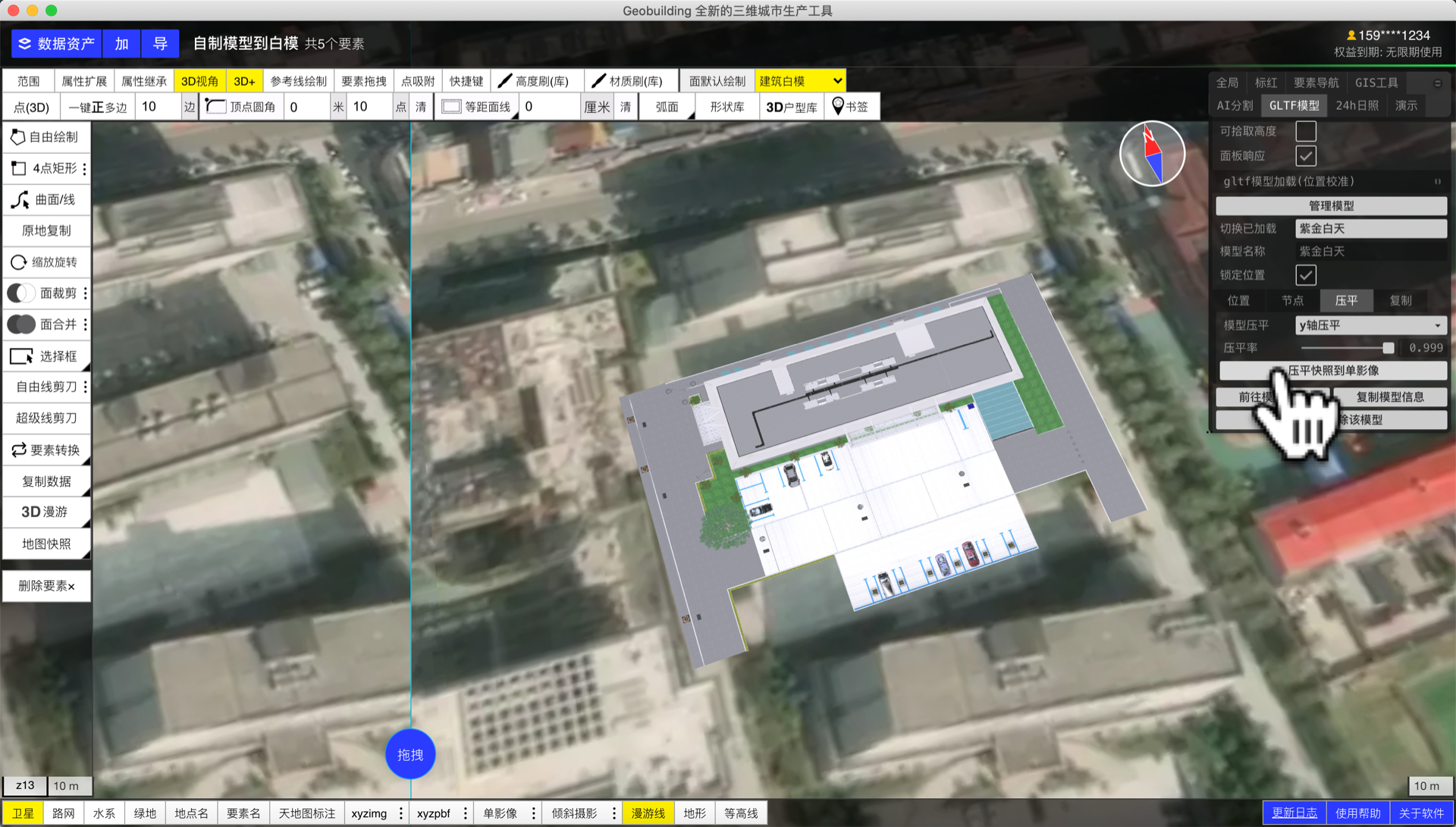
Task: Click the 管理模型 button
Action: pos(1331,205)
